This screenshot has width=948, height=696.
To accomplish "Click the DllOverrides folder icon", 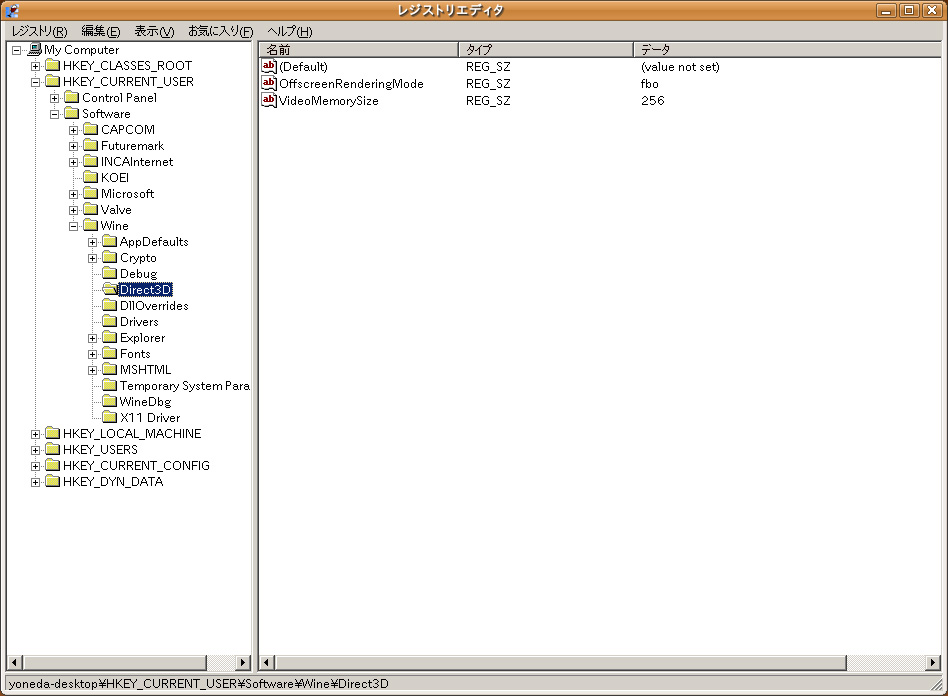I will (109, 306).
